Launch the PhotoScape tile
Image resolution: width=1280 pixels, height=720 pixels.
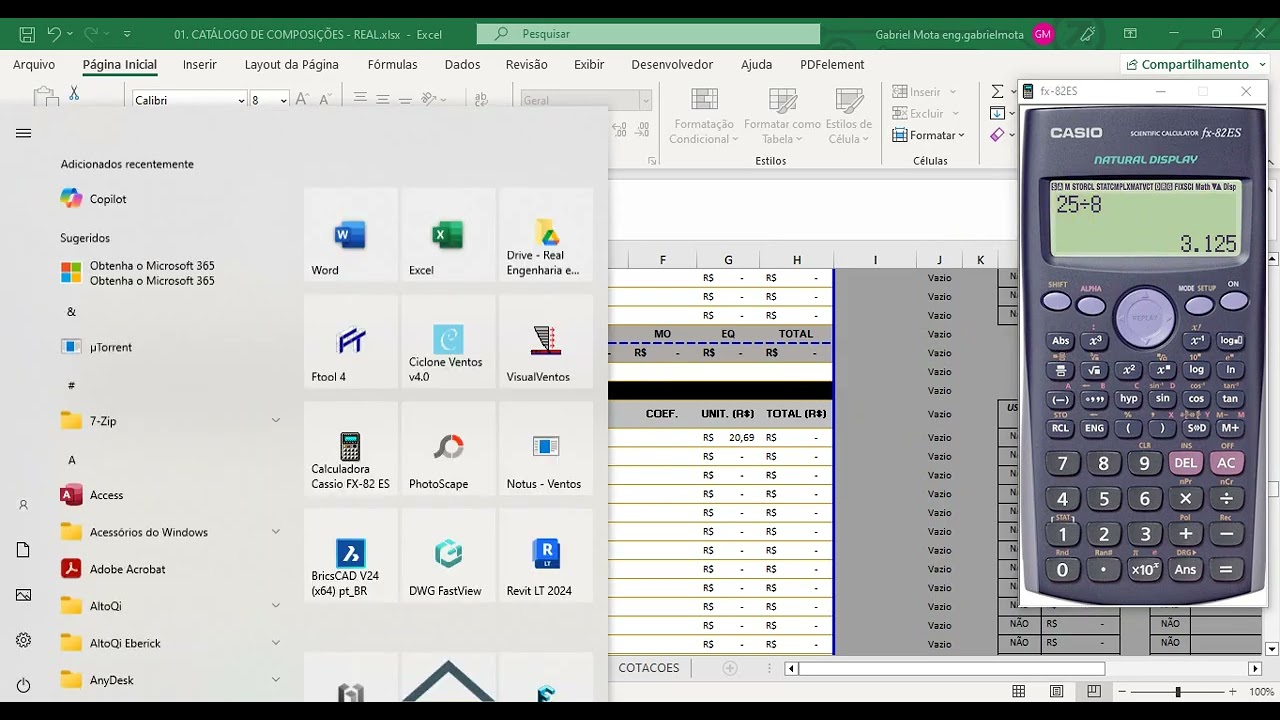447,449
